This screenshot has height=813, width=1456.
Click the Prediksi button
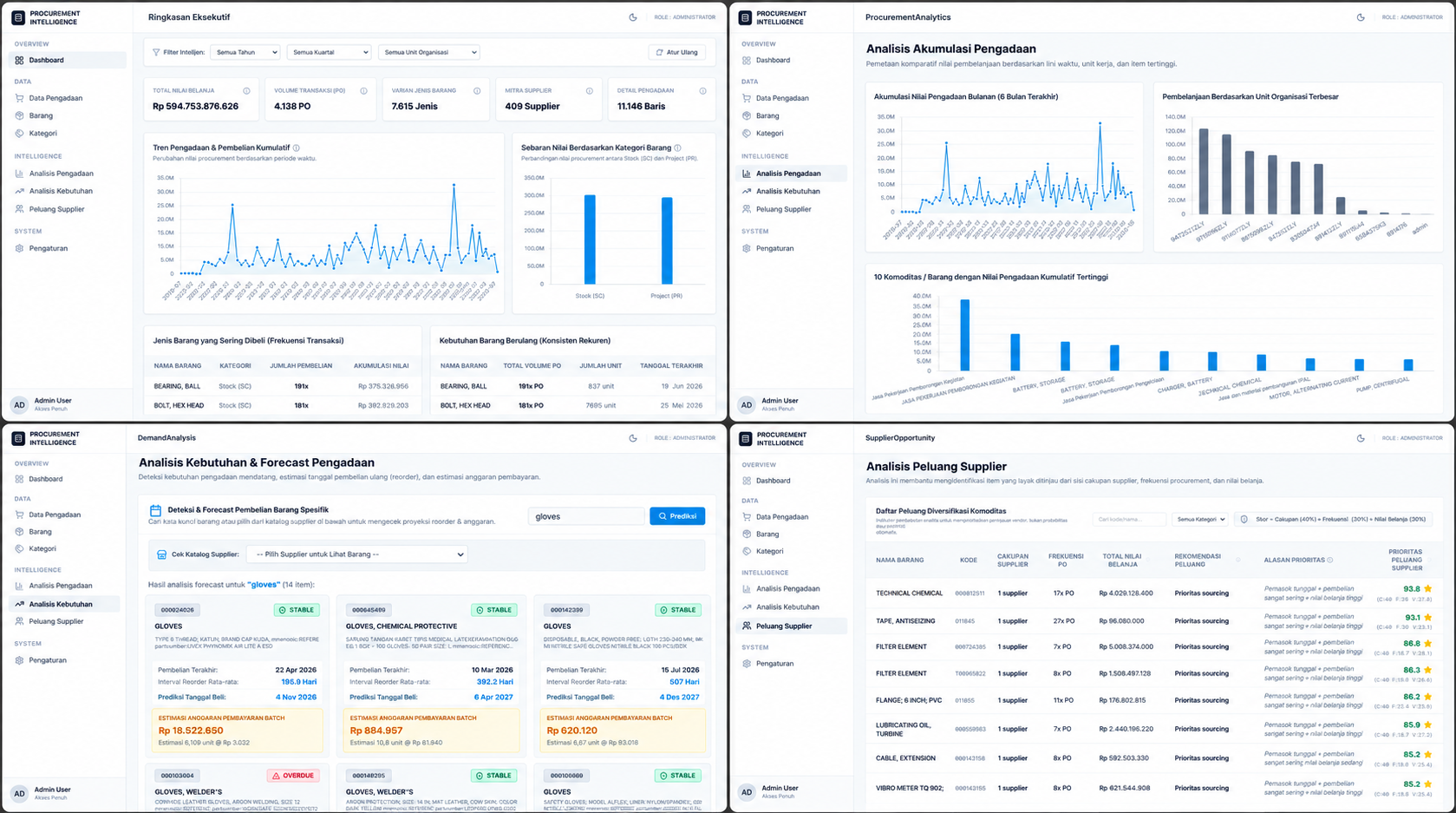[x=677, y=516]
